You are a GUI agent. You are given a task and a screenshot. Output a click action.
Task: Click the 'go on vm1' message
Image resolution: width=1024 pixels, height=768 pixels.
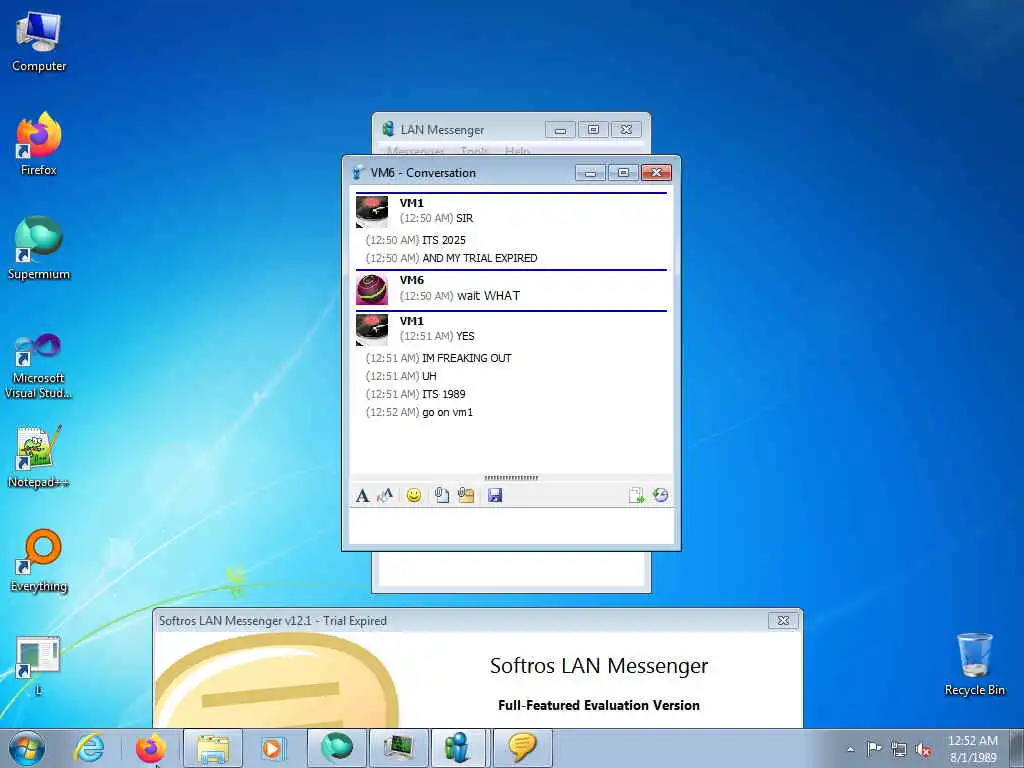447,412
